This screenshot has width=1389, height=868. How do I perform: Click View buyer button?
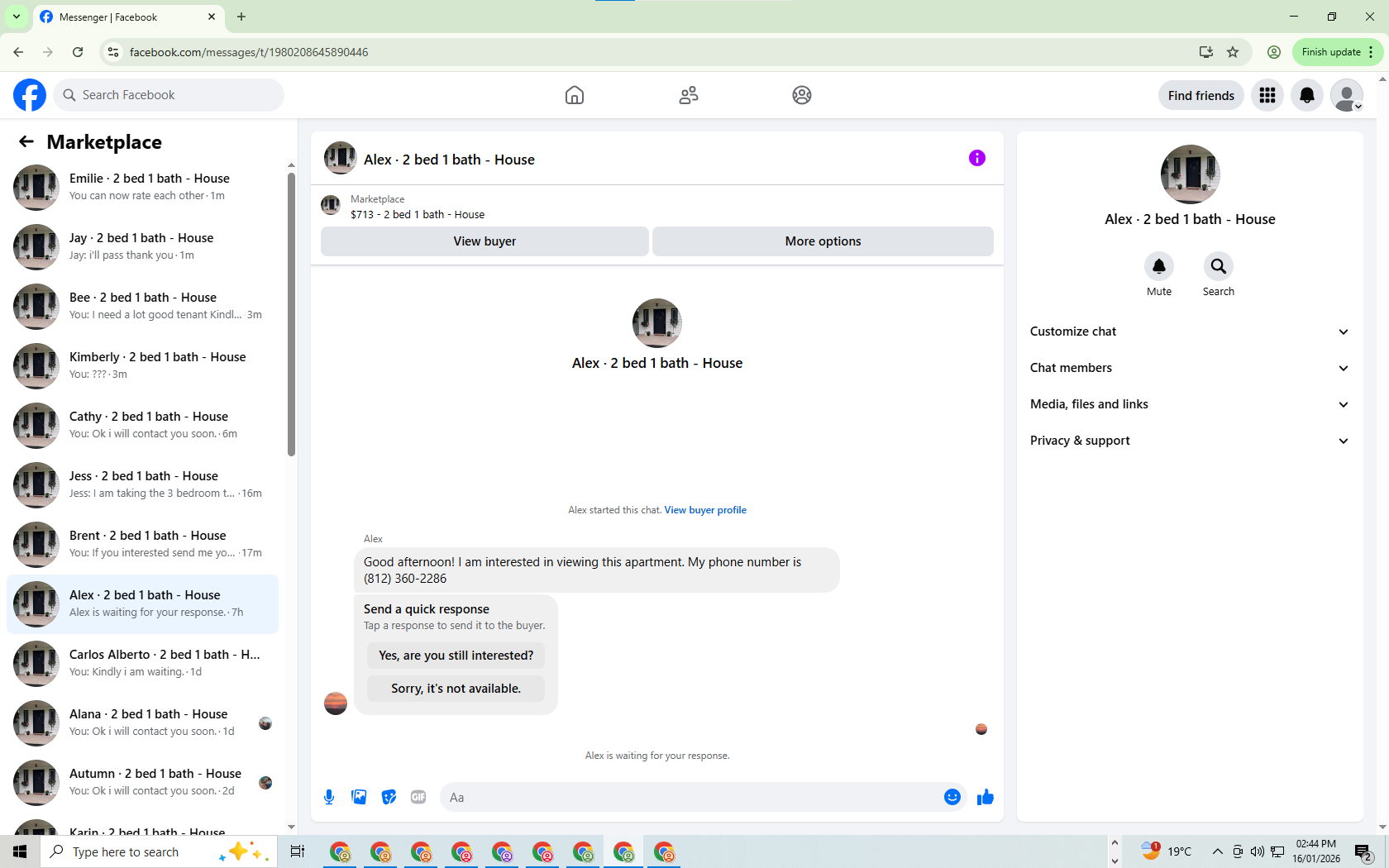point(484,241)
